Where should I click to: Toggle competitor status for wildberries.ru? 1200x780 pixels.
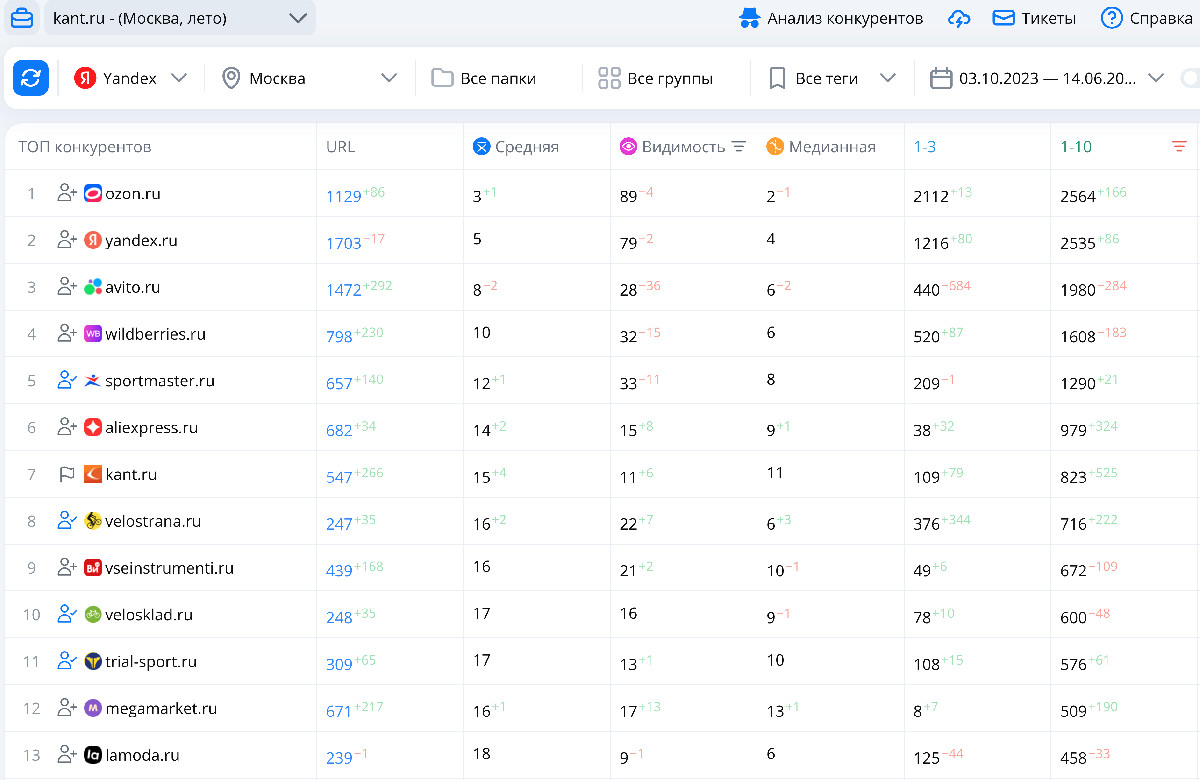pyautogui.click(x=67, y=333)
